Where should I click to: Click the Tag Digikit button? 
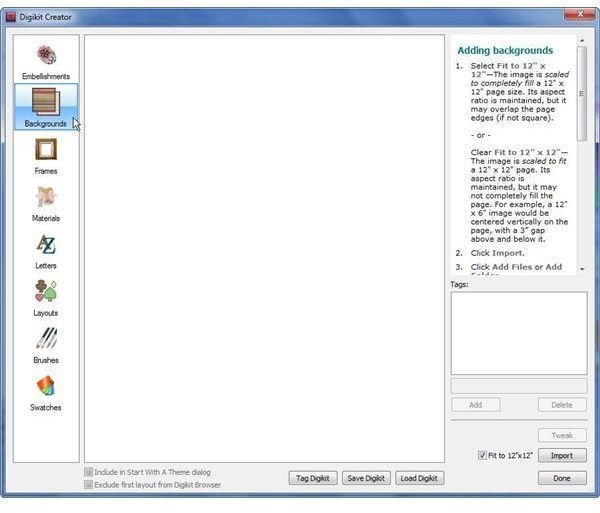(x=313, y=478)
